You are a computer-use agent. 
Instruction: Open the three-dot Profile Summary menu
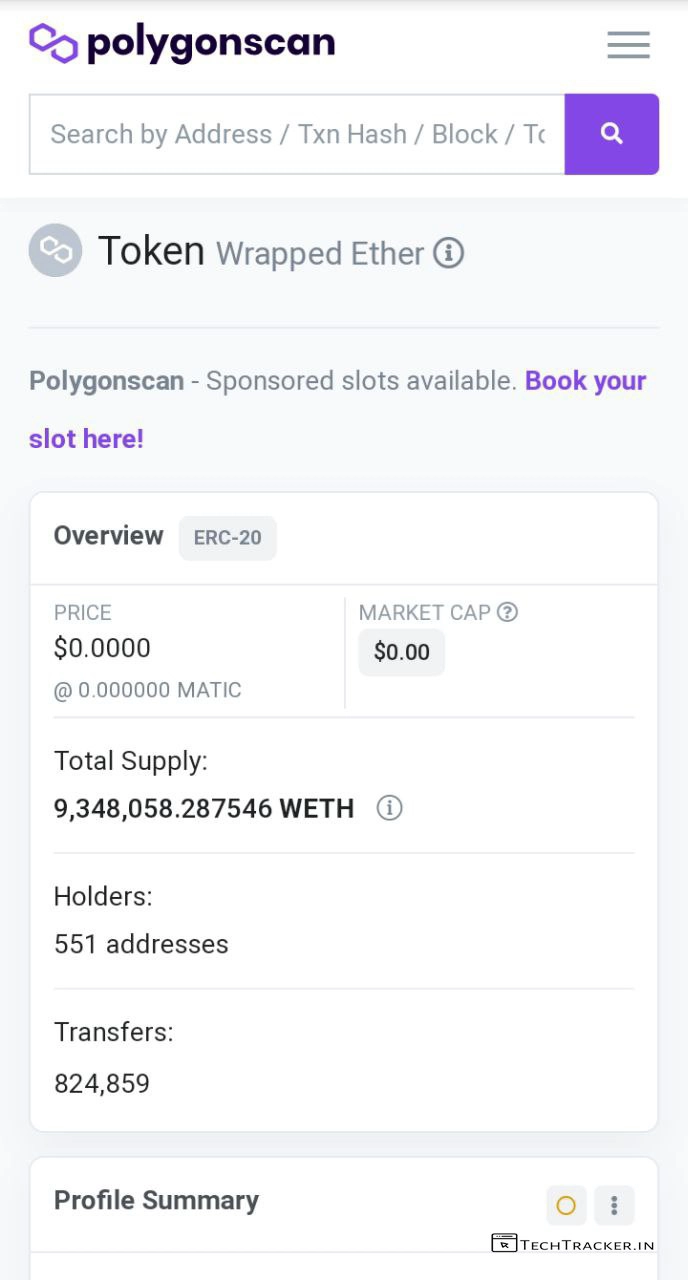614,1205
